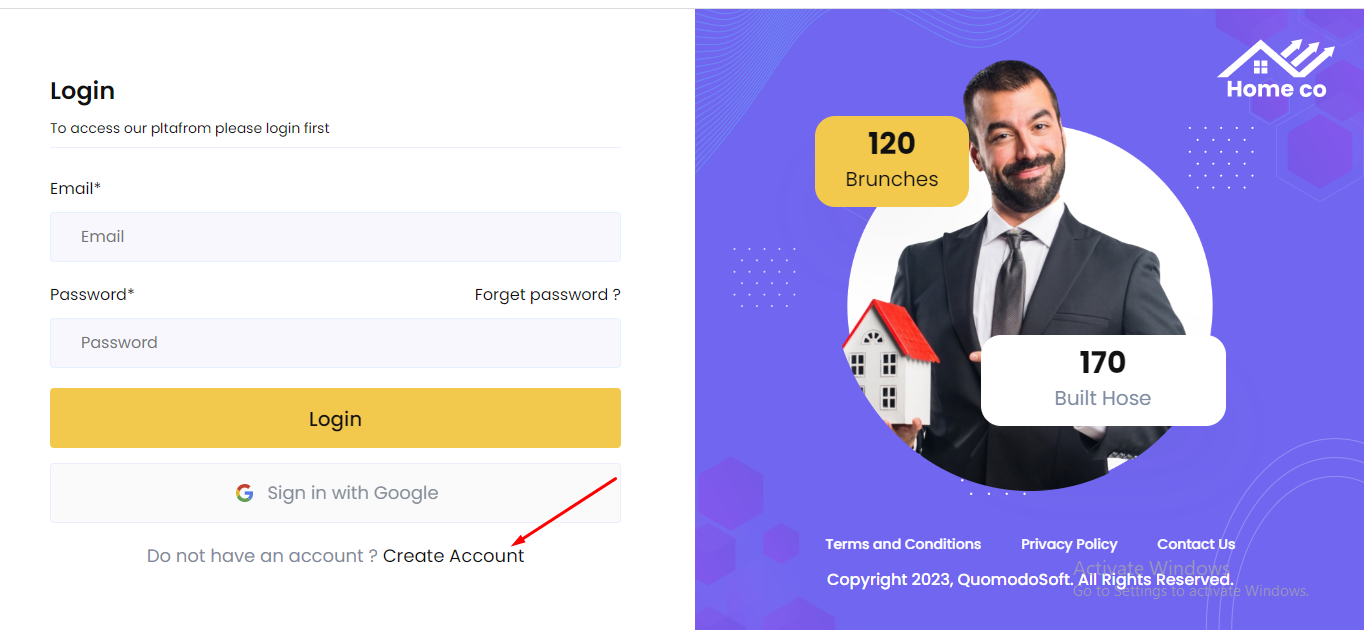Click the Email field label
This screenshot has height=630, width=1364.
pyautogui.click(x=75, y=188)
